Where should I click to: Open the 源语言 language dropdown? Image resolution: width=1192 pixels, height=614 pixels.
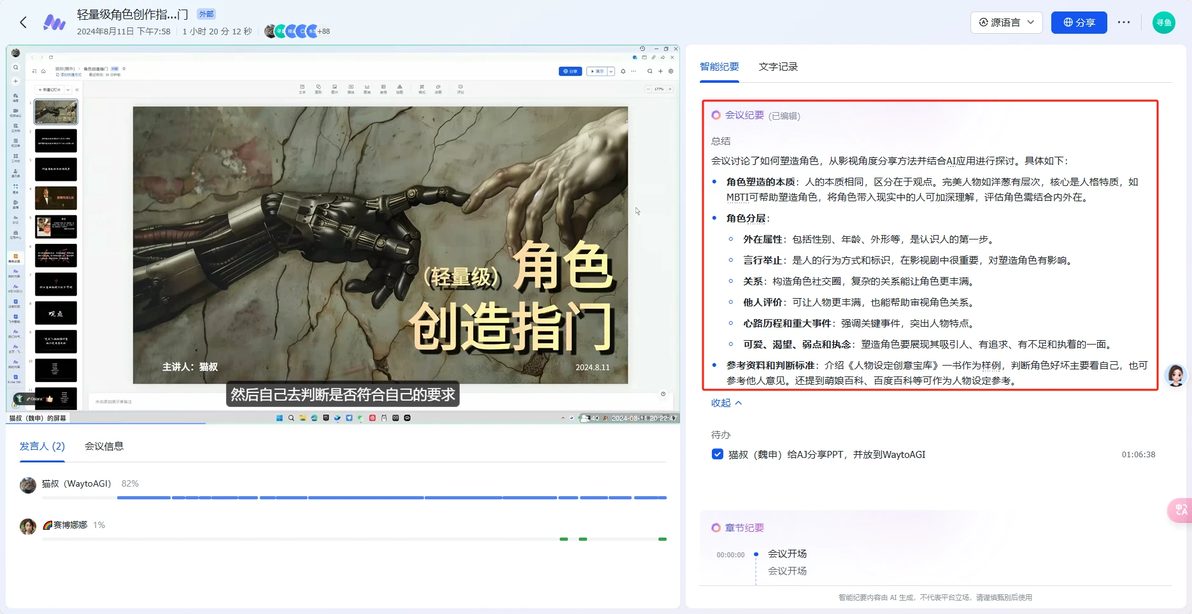(1006, 23)
